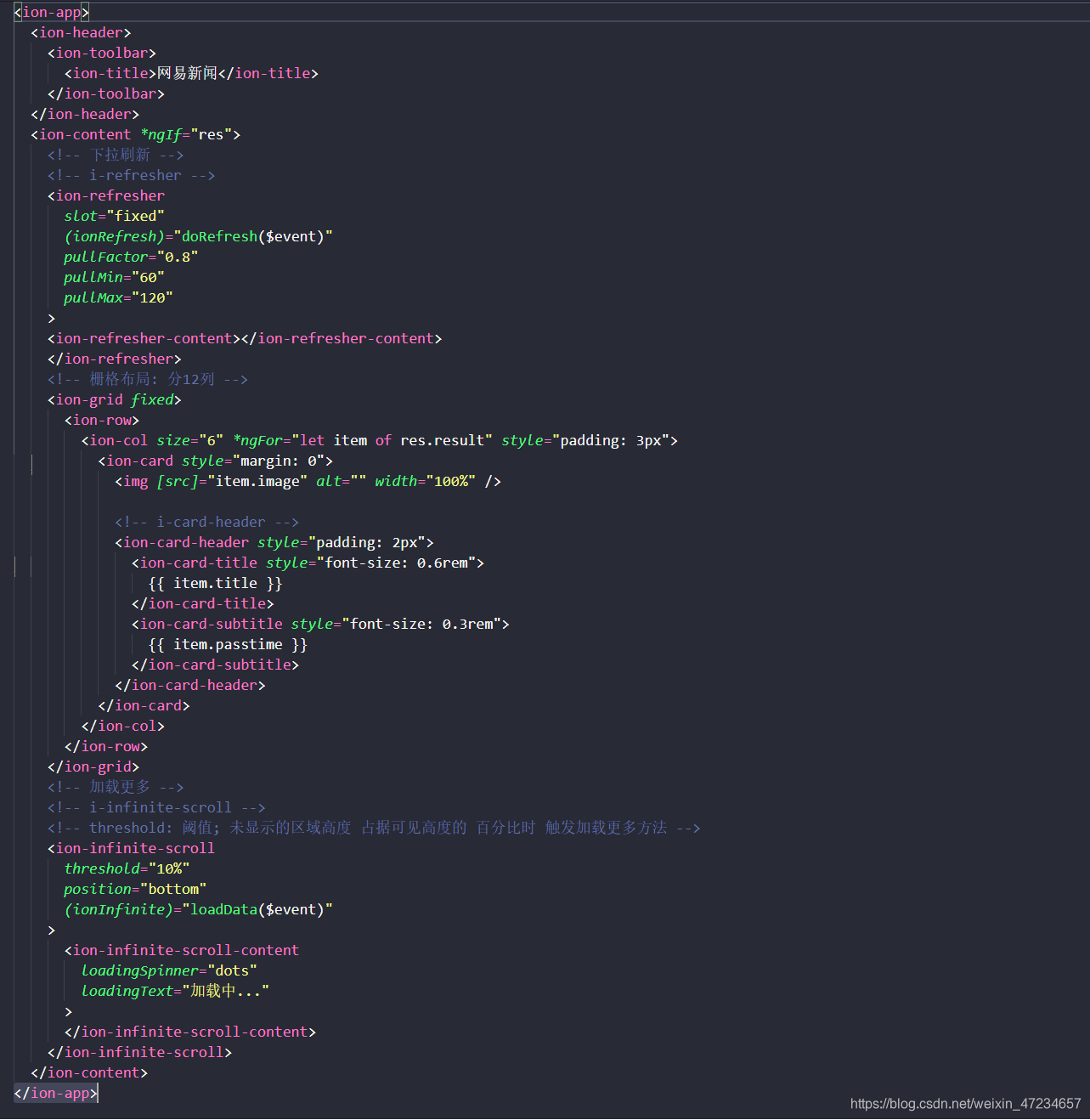Viewport: 1090px width, 1120px height.
Task: Click the opening ion-refresher tag
Action: [106, 195]
